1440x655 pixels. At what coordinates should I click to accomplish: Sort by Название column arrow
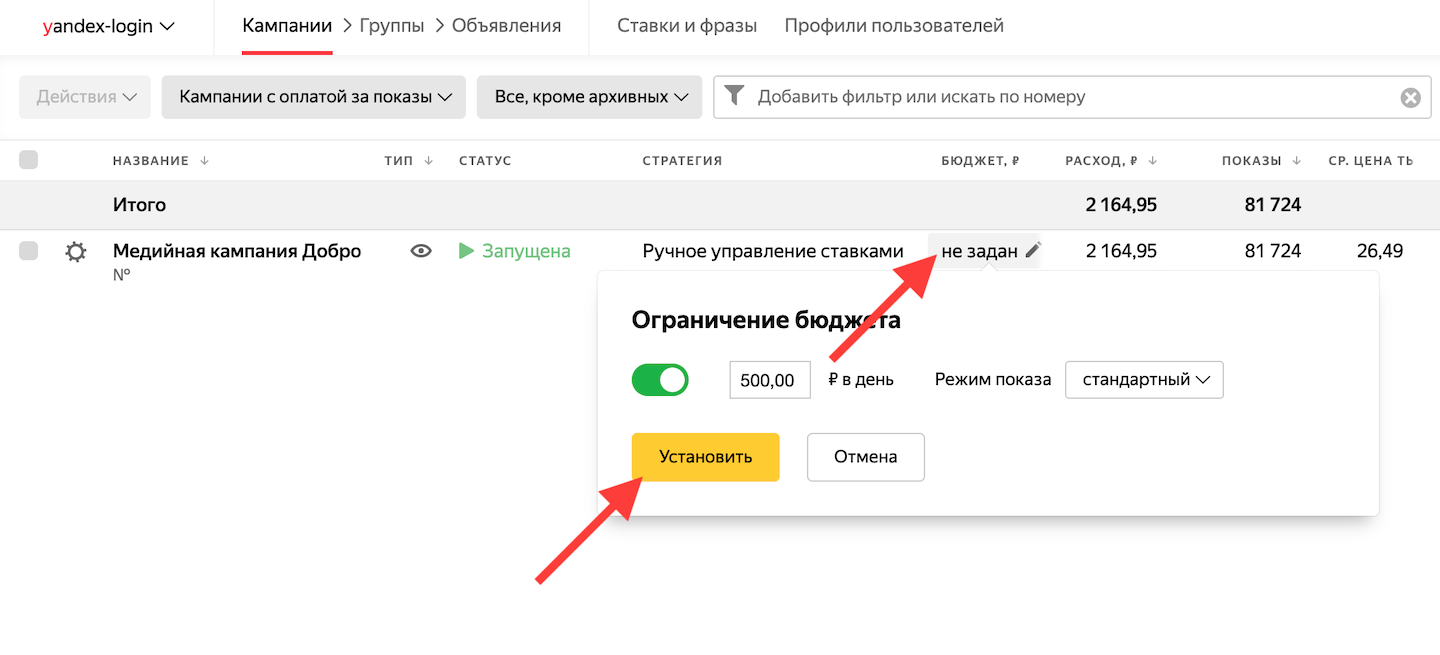[205, 161]
